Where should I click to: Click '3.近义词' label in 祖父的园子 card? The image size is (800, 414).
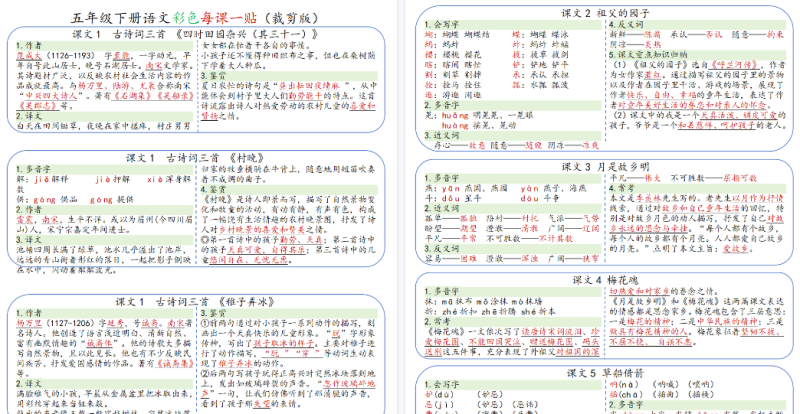[x=442, y=136]
